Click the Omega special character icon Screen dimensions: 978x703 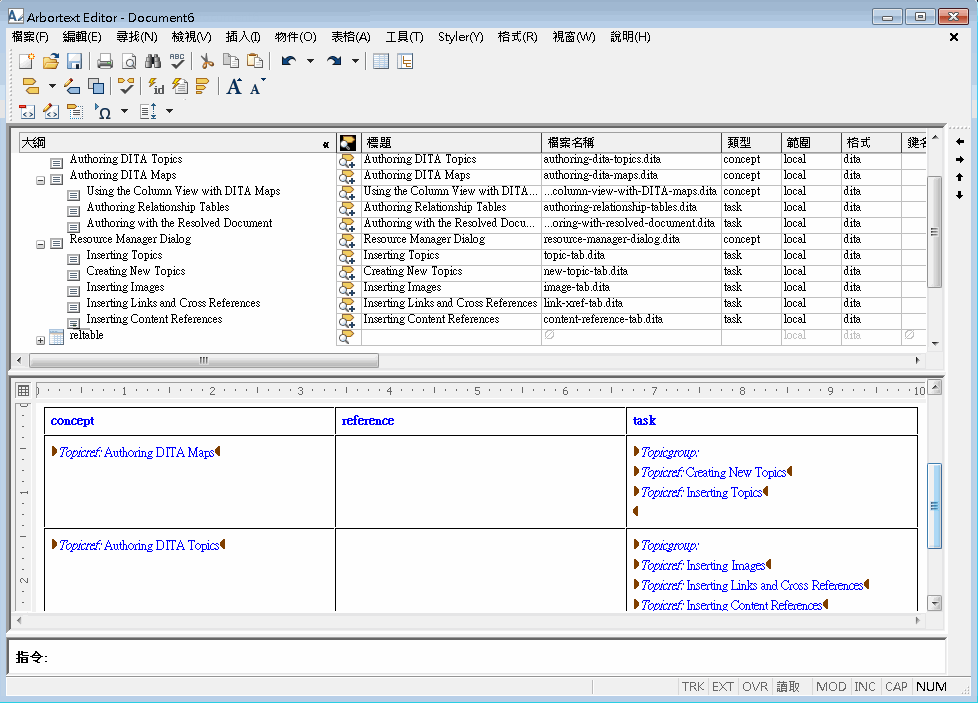click(x=103, y=112)
